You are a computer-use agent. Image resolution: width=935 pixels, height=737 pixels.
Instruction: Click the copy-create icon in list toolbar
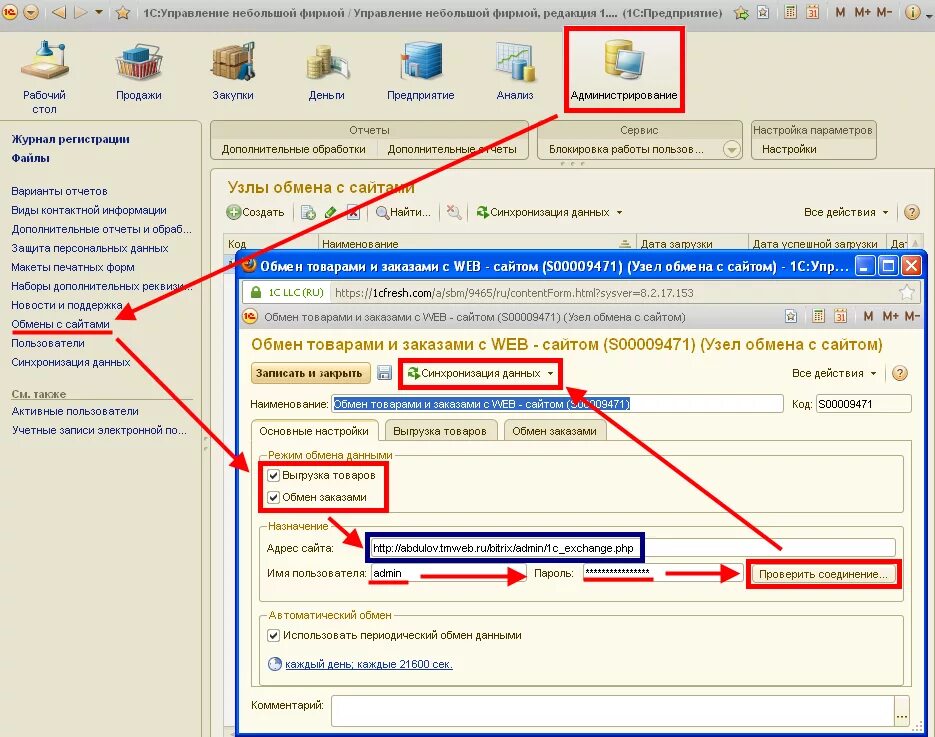click(x=308, y=212)
